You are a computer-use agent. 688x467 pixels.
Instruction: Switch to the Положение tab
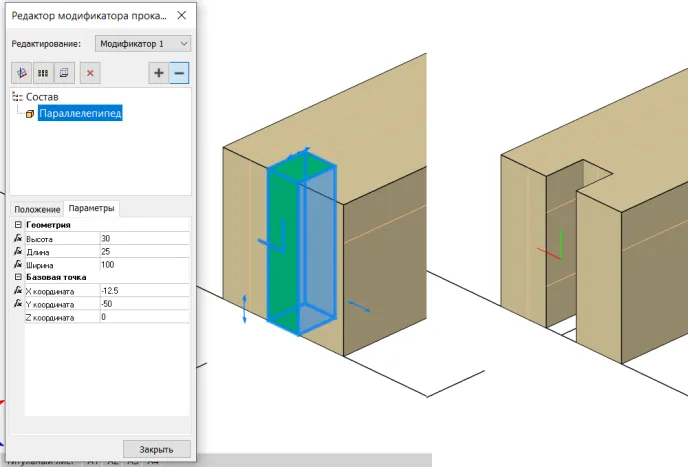(37, 209)
